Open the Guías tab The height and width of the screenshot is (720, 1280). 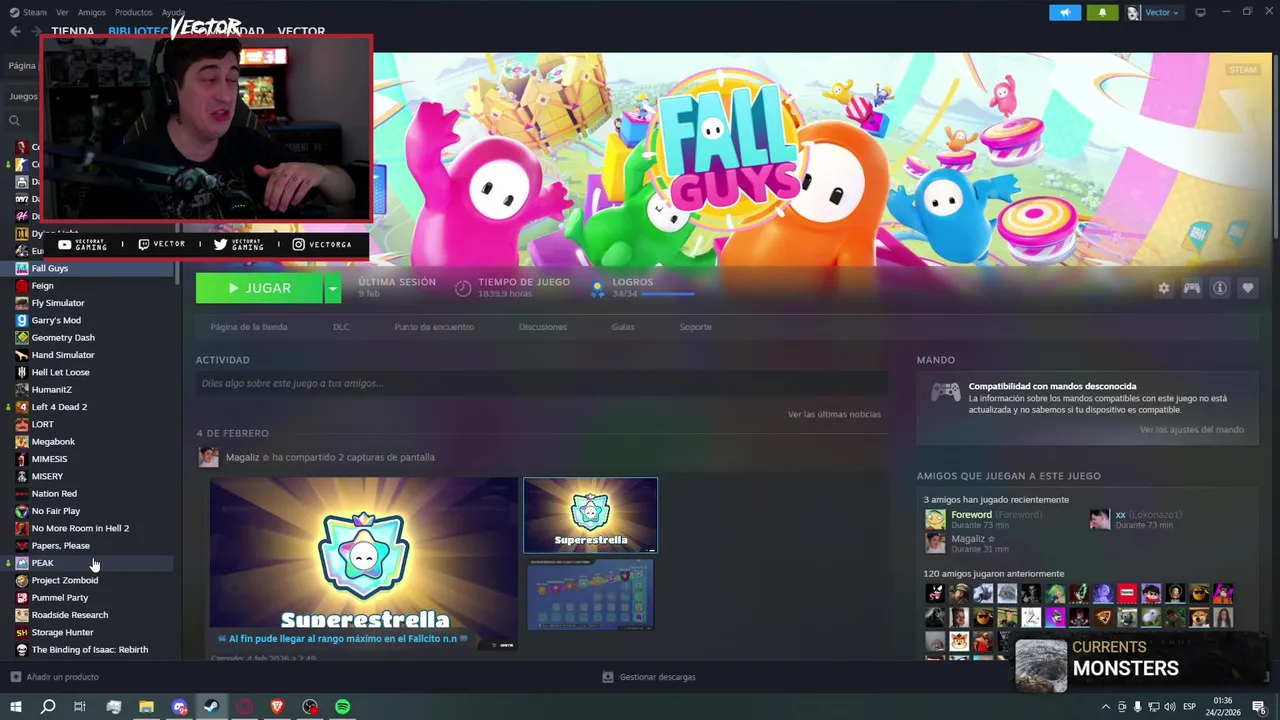point(623,327)
